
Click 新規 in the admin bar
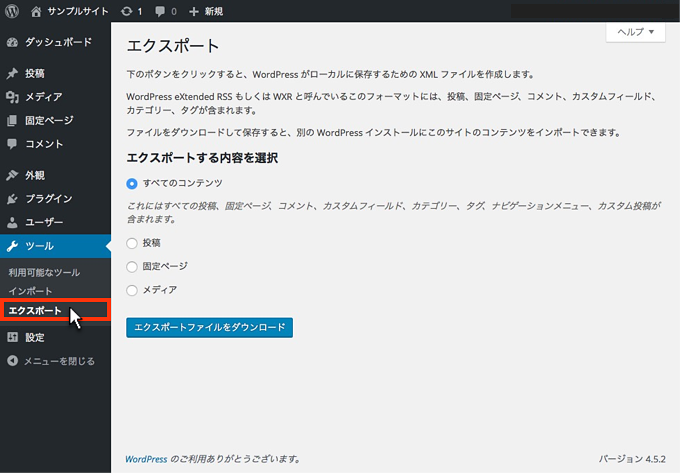tap(214, 12)
